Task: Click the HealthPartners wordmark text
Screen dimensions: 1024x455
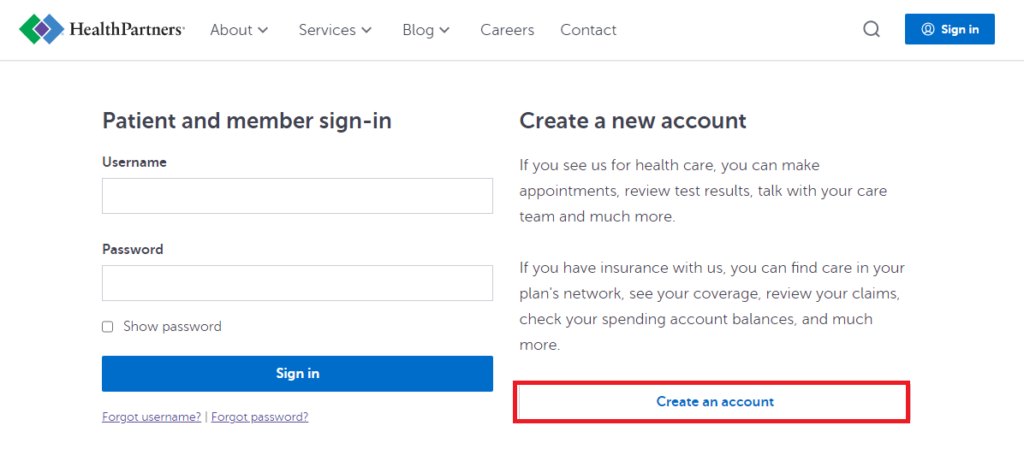Action: click(x=127, y=29)
